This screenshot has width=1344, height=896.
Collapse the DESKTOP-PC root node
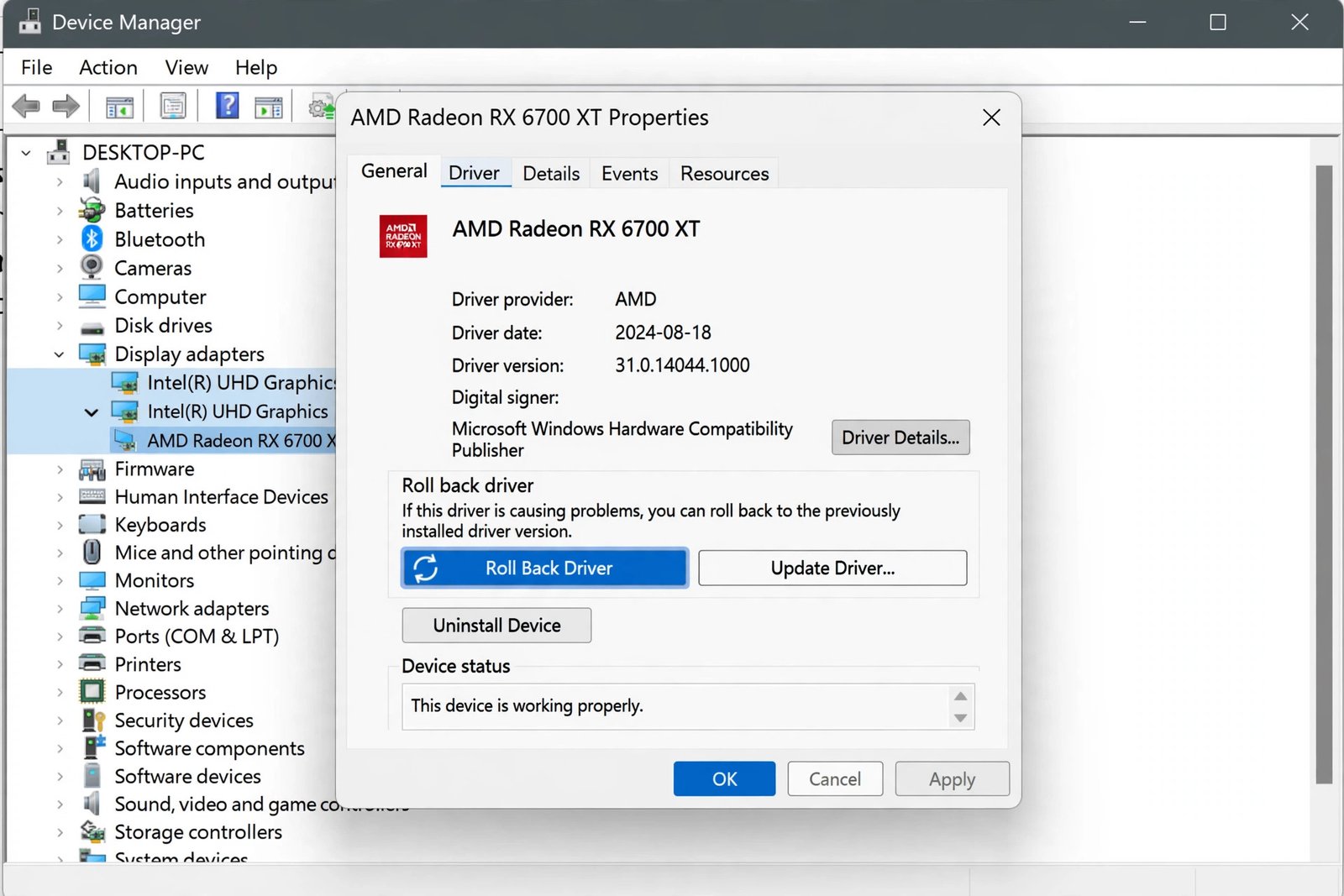coord(26,153)
